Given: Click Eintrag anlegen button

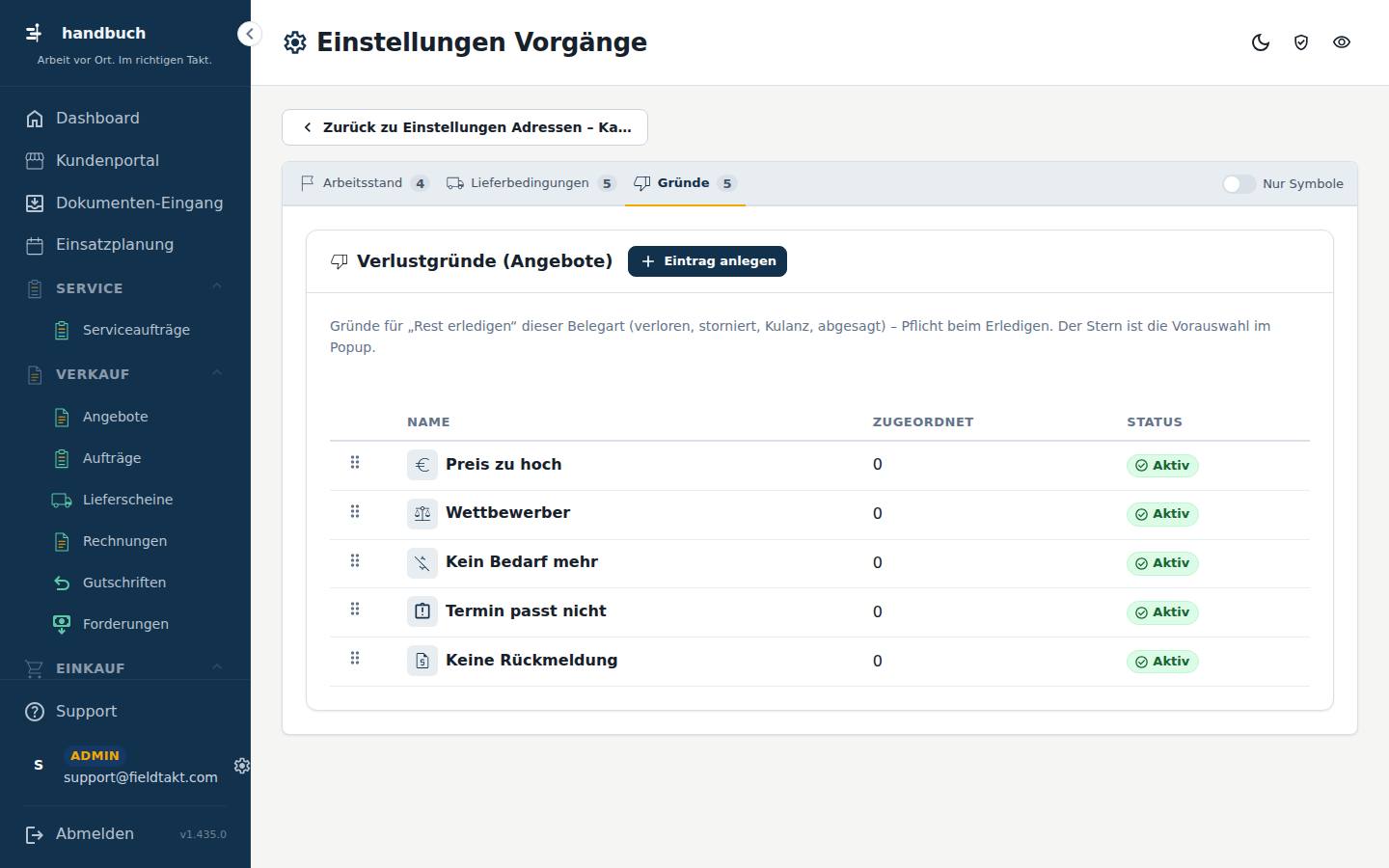Looking at the screenshot, I should (707, 261).
